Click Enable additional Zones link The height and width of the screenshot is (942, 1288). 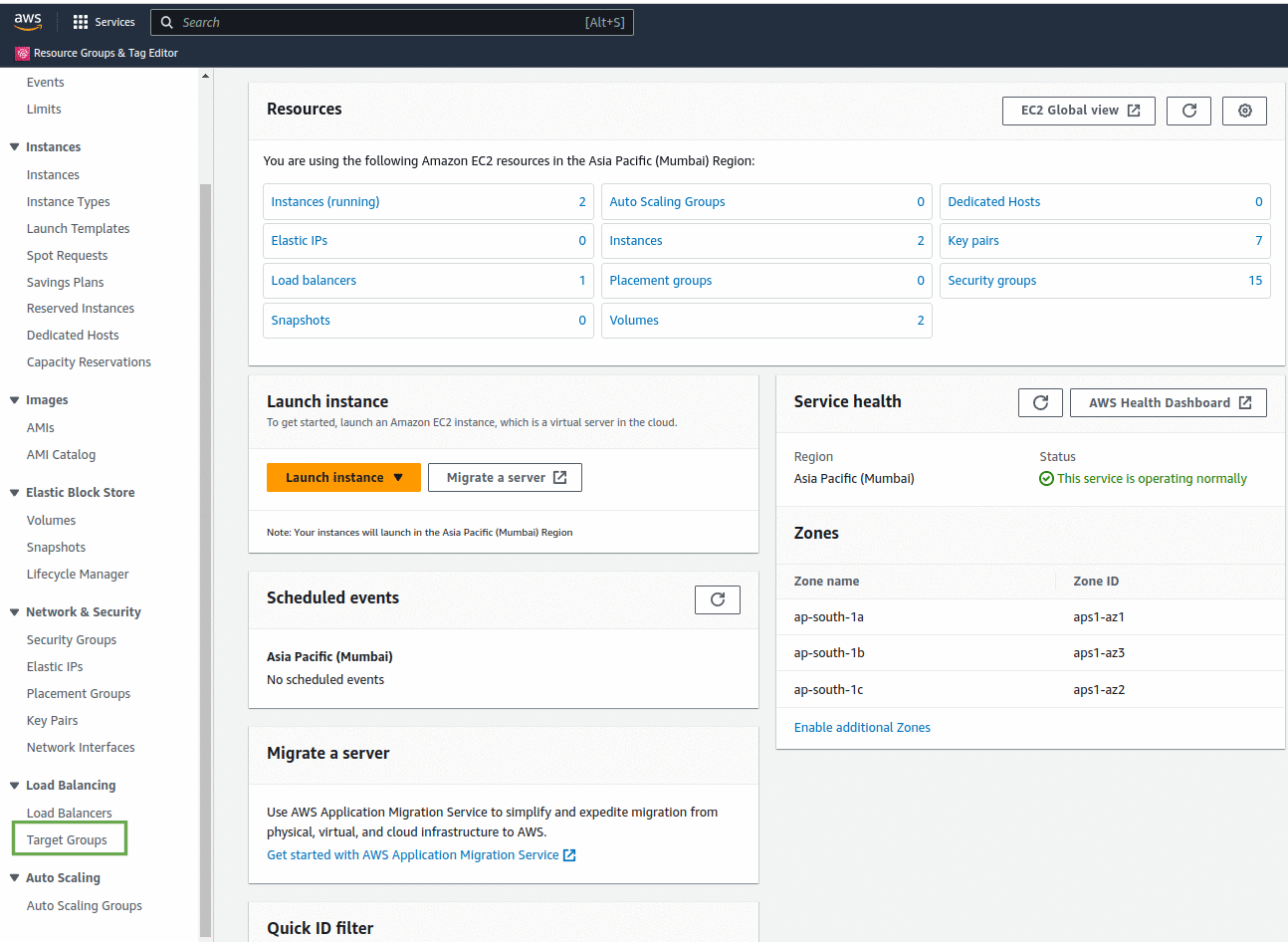pos(862,727)
